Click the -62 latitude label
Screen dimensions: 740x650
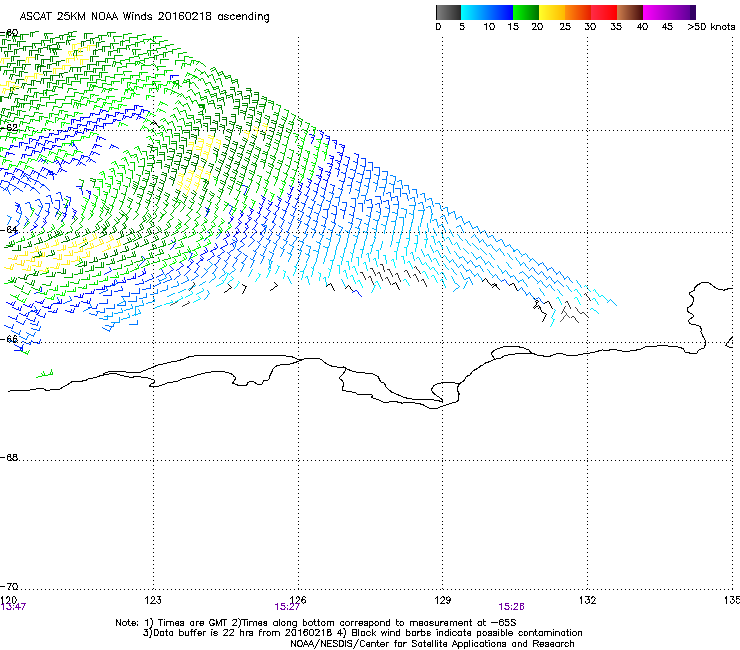pyautogui.click(x=9, y=127)
